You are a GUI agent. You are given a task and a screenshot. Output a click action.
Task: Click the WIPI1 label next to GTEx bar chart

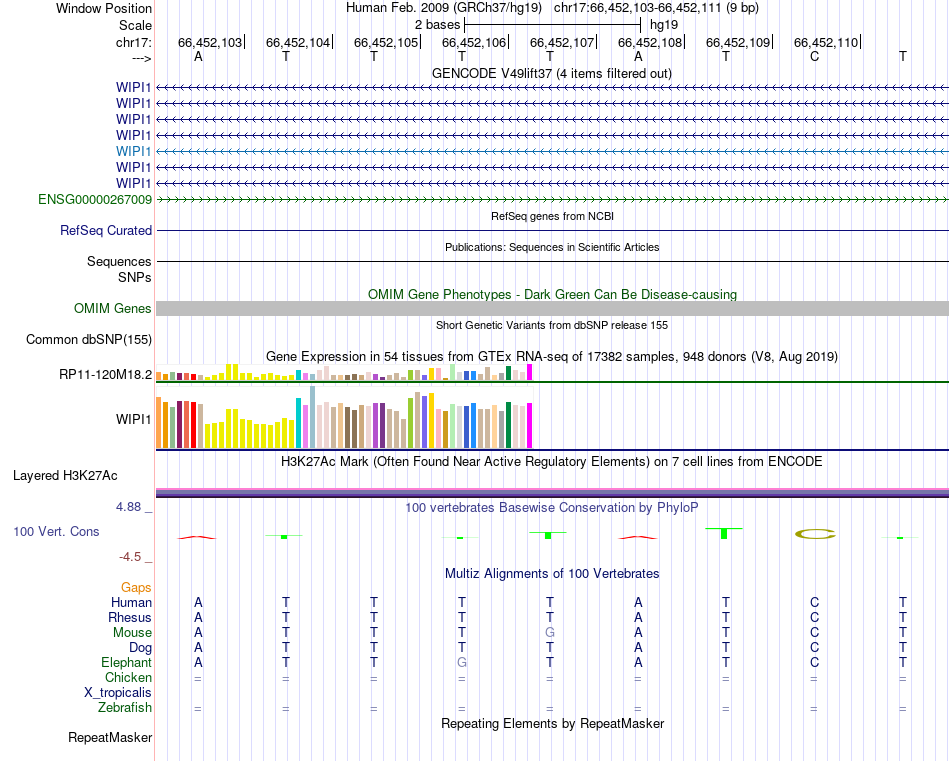coord(133,419)
